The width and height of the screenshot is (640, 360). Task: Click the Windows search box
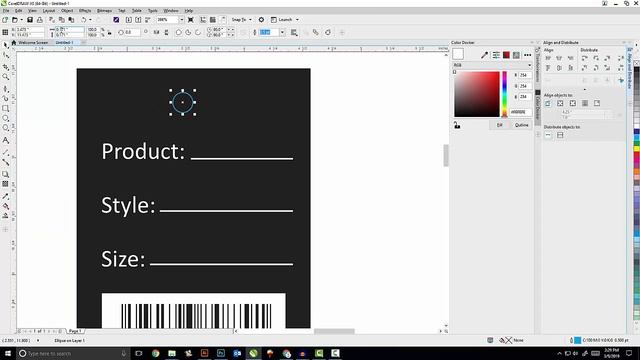[x=73, y=353]
